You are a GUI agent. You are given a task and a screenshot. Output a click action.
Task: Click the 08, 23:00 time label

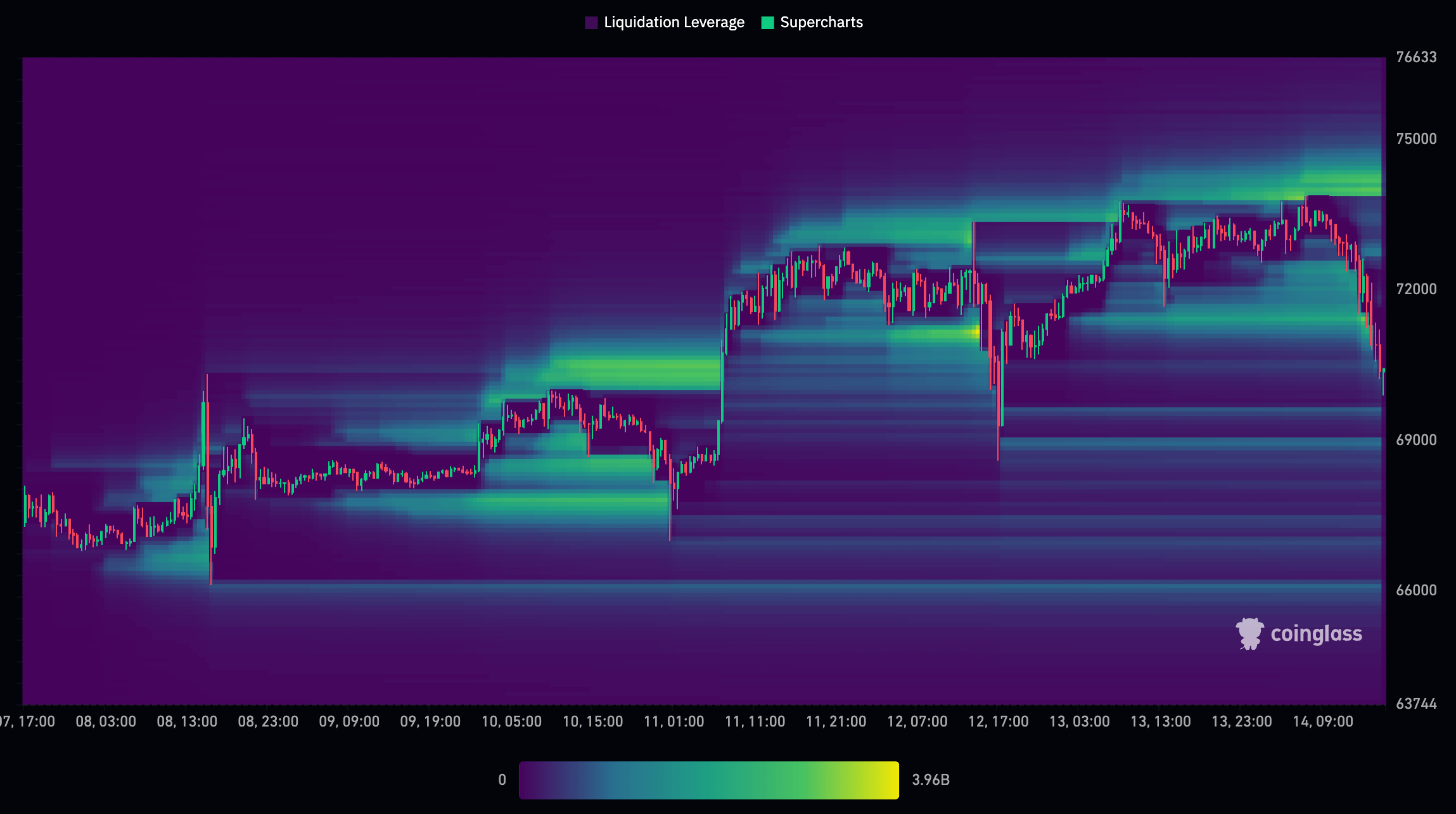(x=268, y=721)
